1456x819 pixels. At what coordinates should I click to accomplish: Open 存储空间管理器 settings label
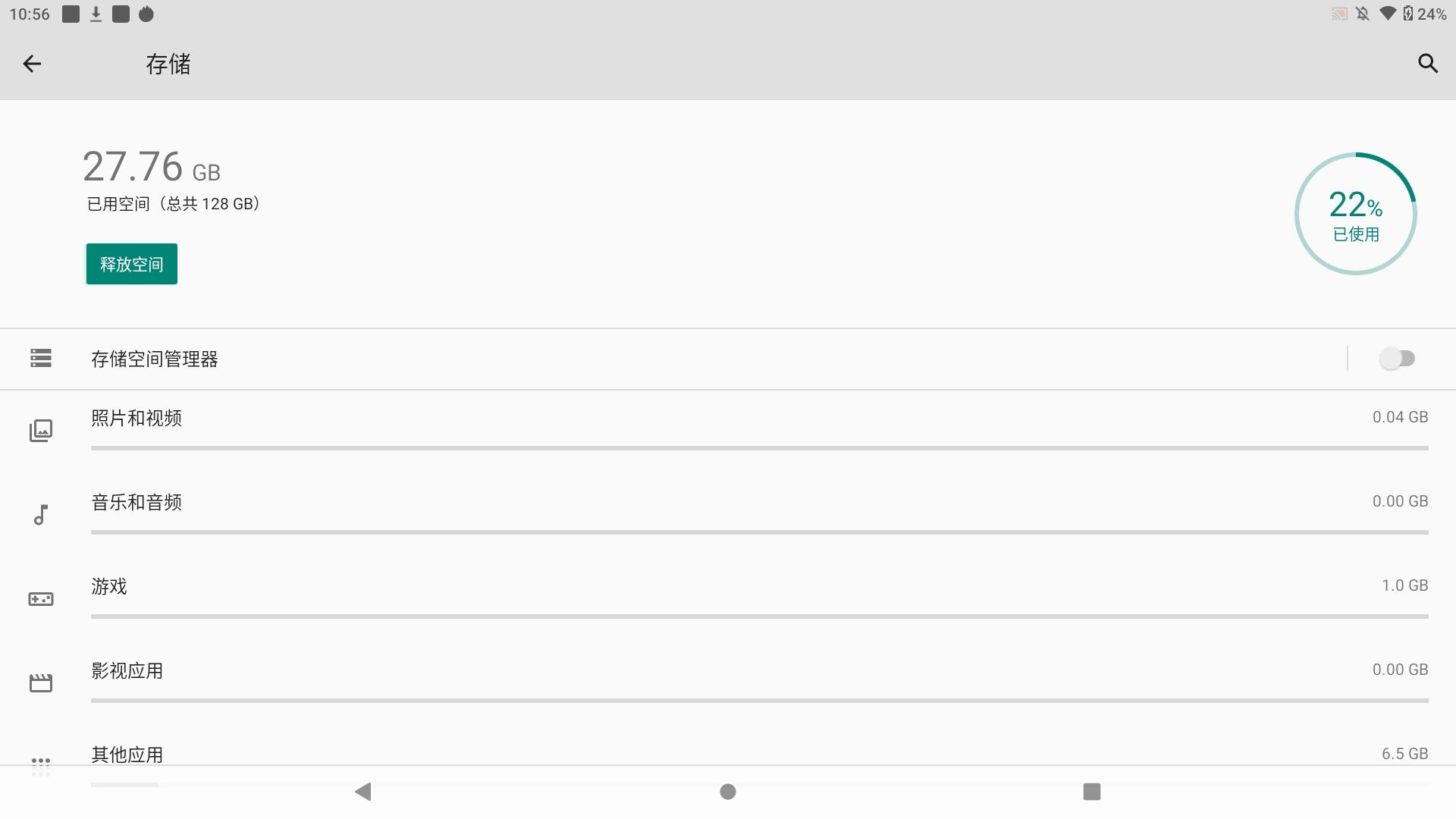pyautogui.click(x=155, y=359)
